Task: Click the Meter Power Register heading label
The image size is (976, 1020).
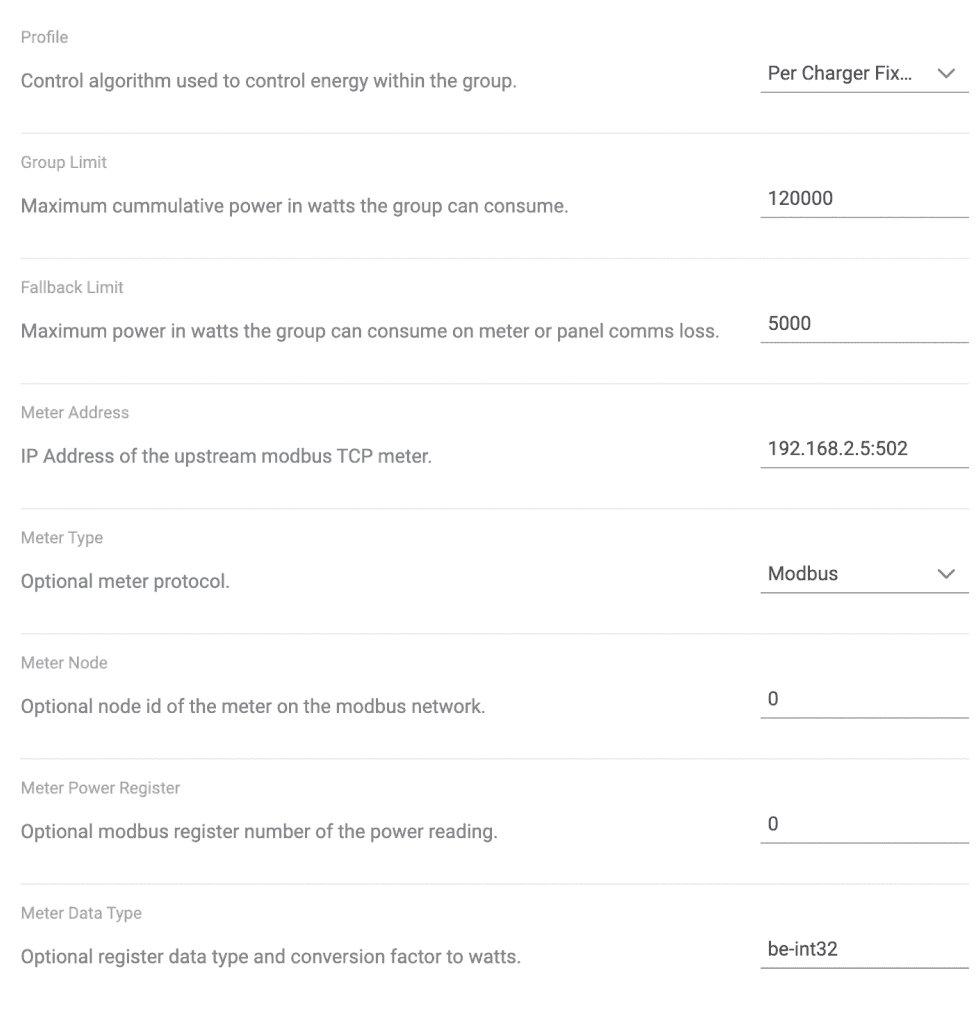Action: point(100,788)
